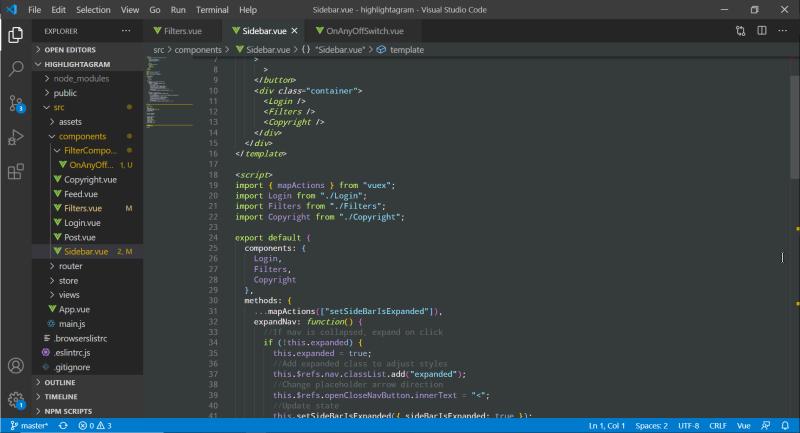
Task: Open the View menu
Action: pyautogui.click(x=130, y=10)
